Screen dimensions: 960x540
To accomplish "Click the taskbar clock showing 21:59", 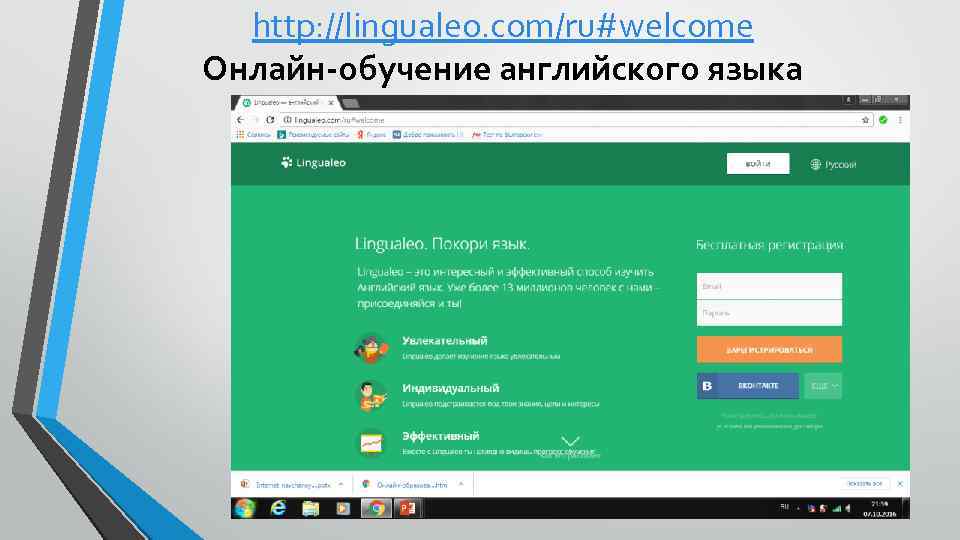I will tap(879, 509).
